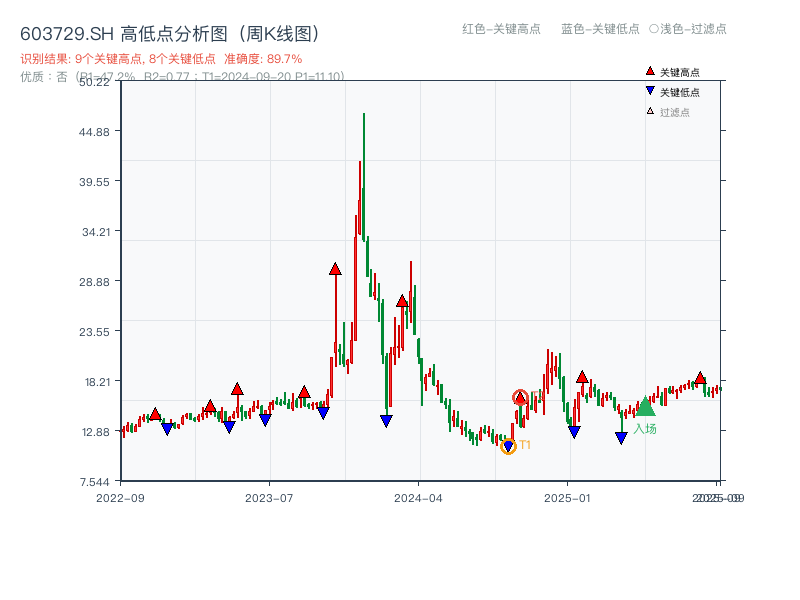This screenshot has width=800, height=600.
Task: Click the leftmost red high-point triangle near 2022-09
Action: pos(156,411)
